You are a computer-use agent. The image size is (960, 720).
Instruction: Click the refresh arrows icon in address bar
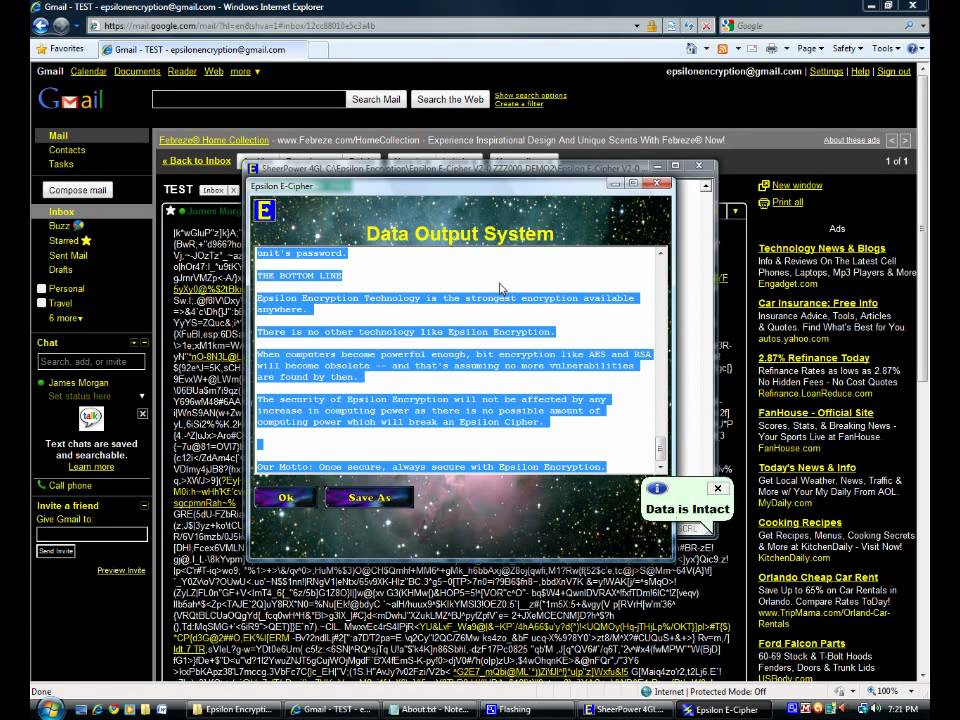pos(689,26)
